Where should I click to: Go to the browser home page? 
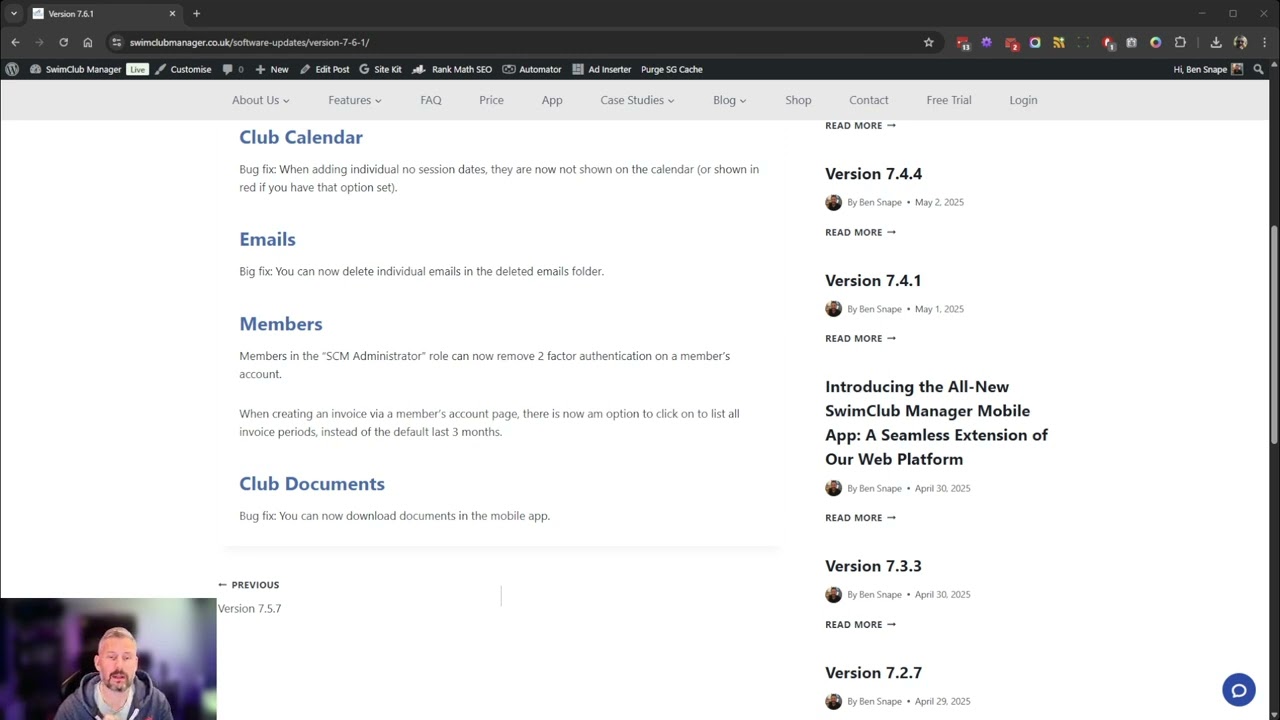tap(88, 42)
